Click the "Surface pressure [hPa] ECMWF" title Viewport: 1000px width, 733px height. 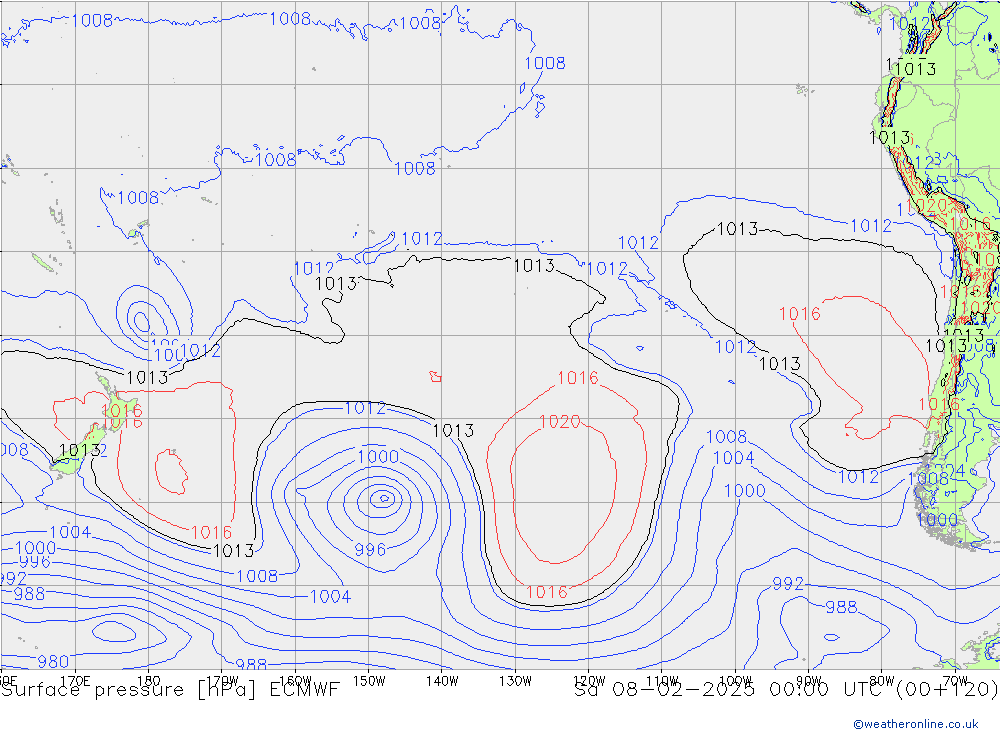170,690
